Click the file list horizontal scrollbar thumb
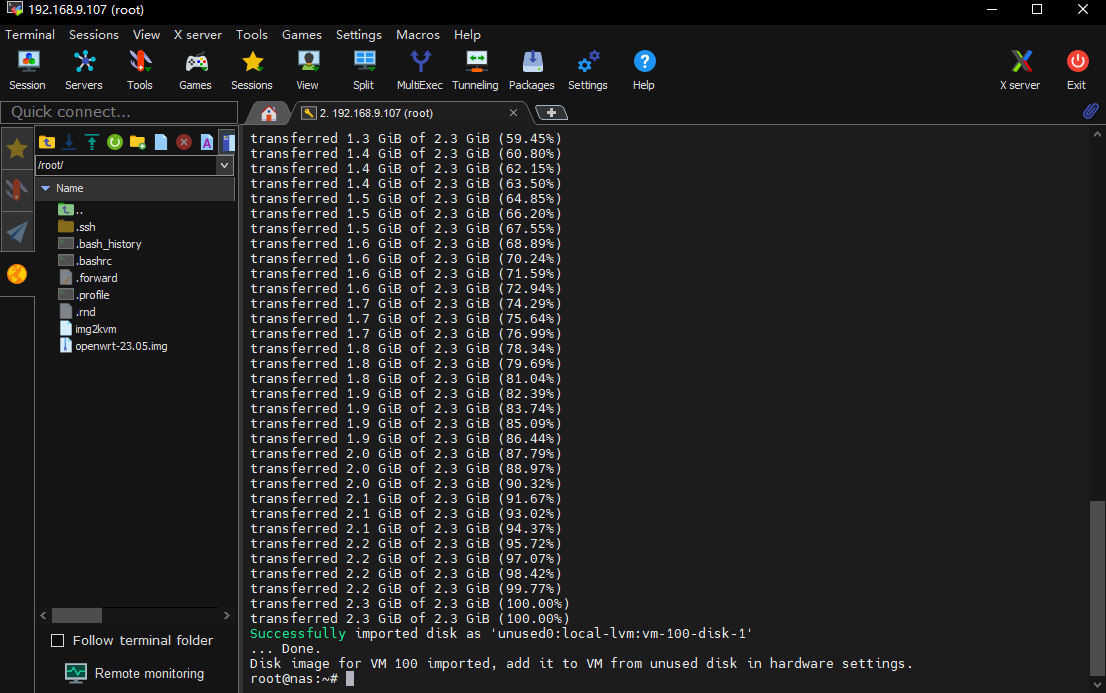This screenshot has height=693, width=1106. pos(77,615)
